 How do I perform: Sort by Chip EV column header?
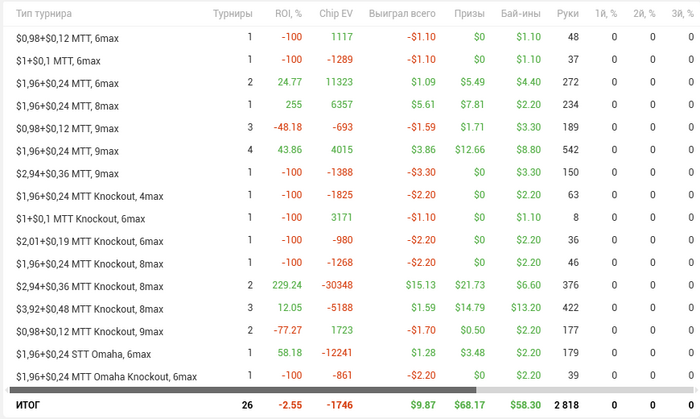335,14
